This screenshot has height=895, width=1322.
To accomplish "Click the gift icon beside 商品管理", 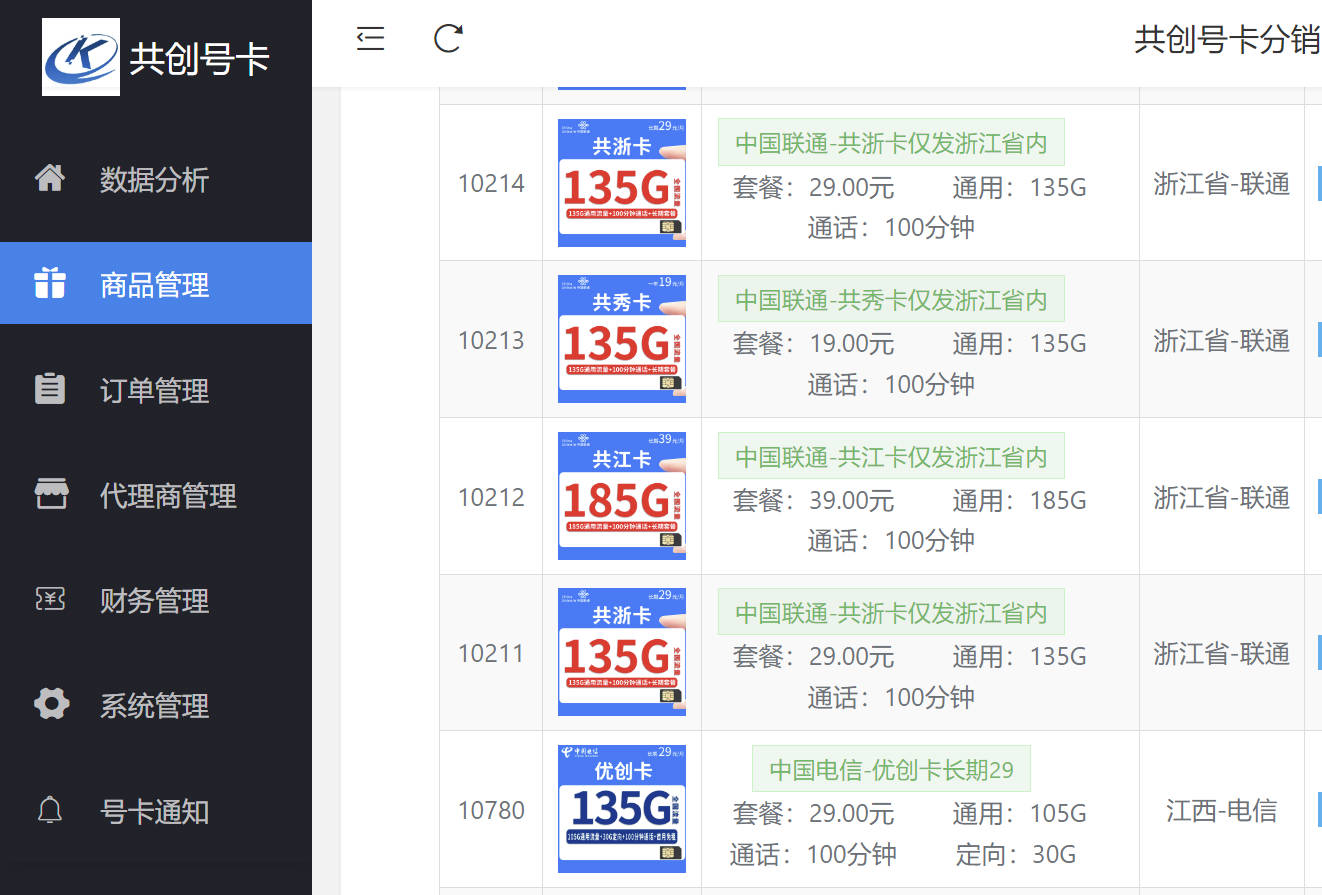I will [50, 283].
